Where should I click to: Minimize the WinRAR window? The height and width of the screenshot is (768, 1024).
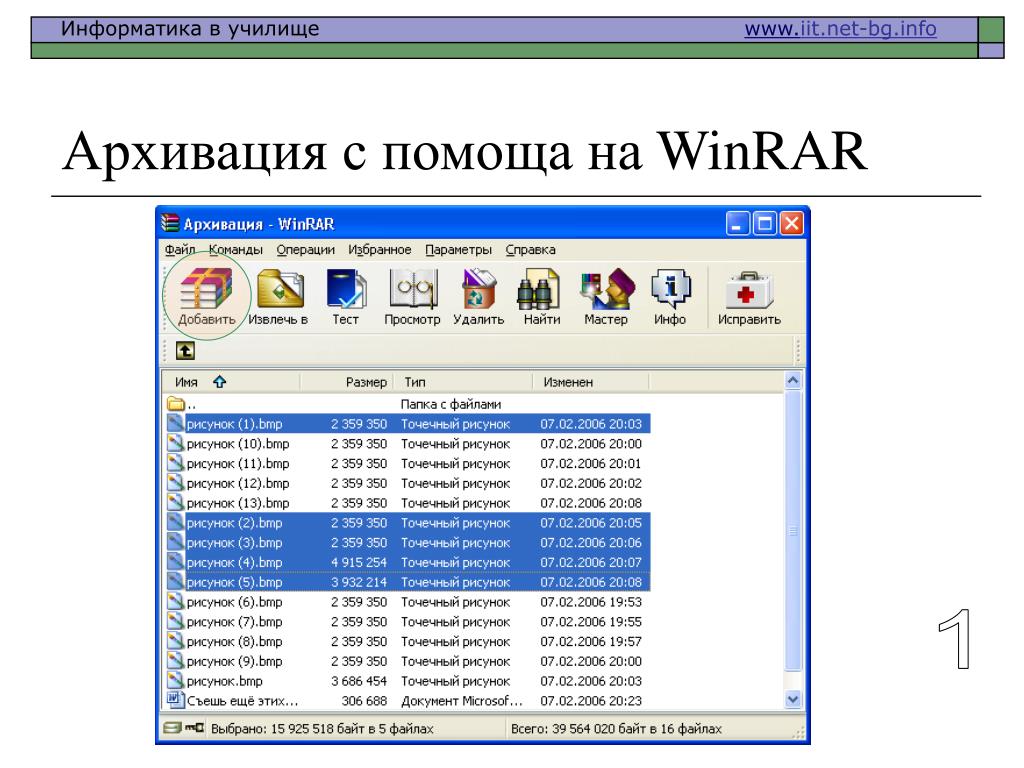coord(737,224)
